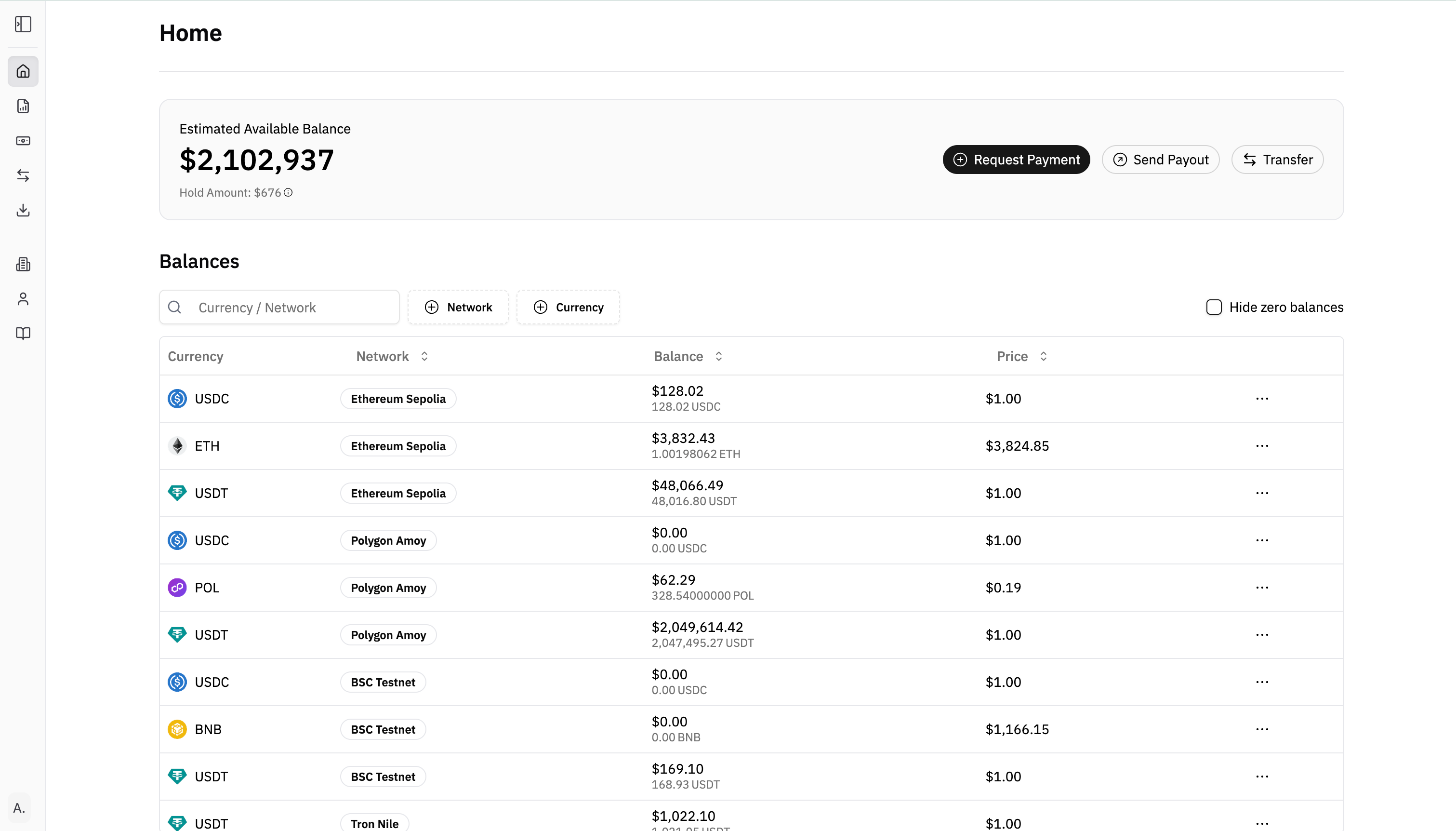Open the Network filter

(x=458, y=307)
